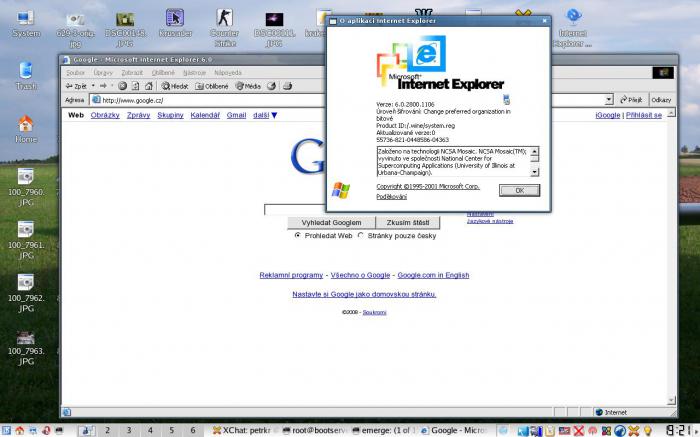The image size is (700, 437).
Task: Open the Zprávy link on Google
Action: 138,115
